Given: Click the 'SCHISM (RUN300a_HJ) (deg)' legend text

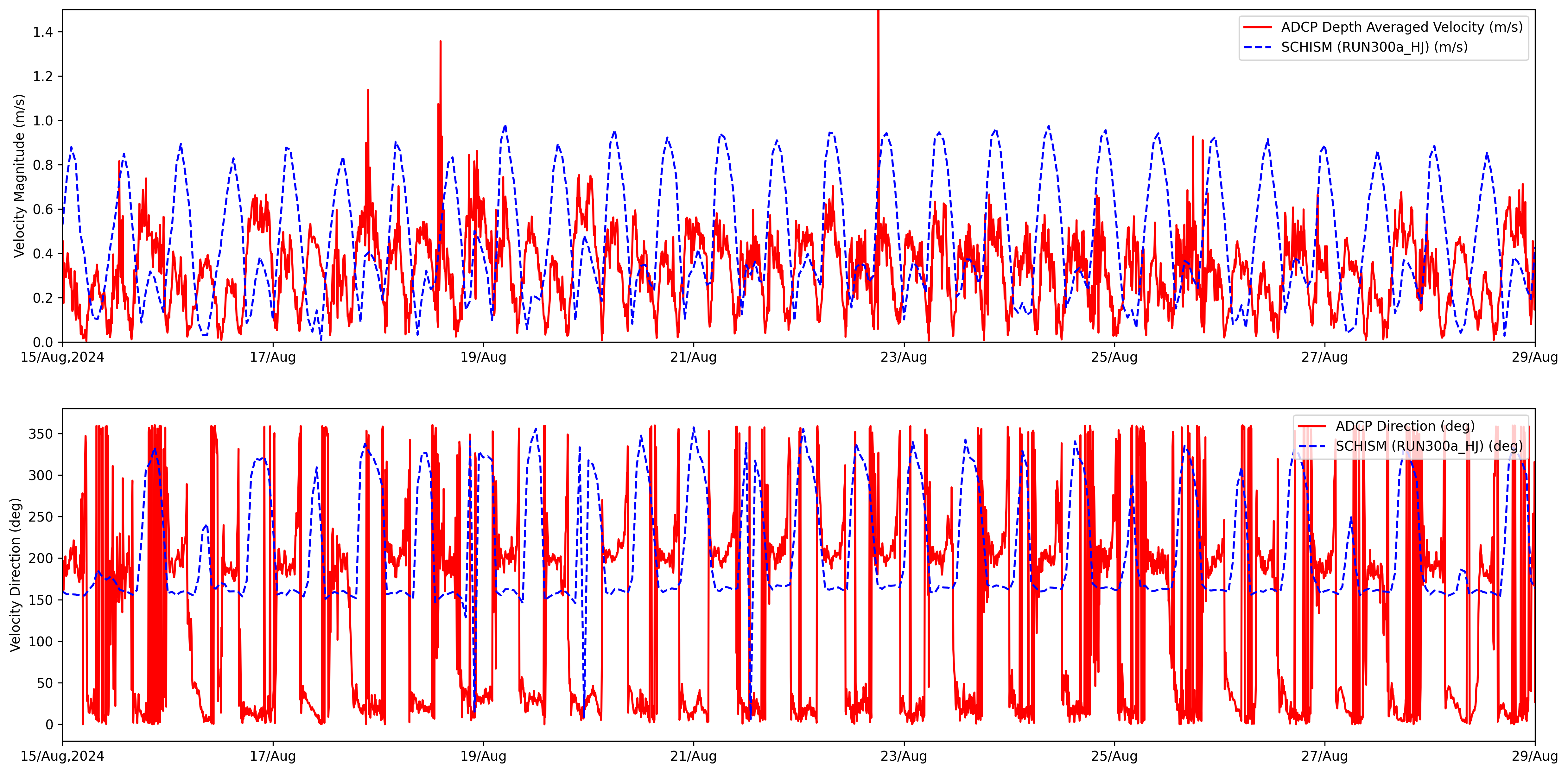Looking at the screenshot, I should pos(1429,446).
